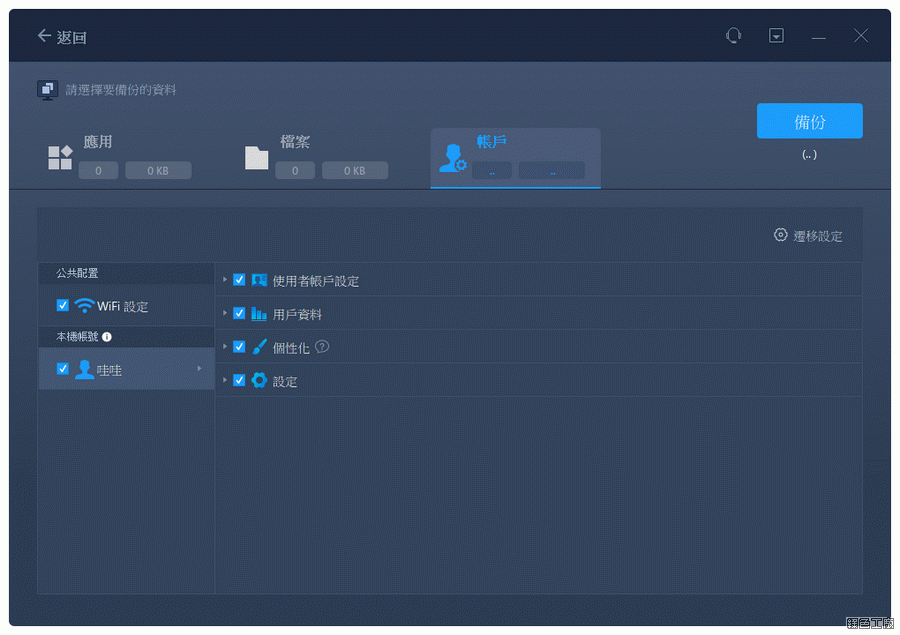Expand the 個性化 tree arrow
Image resolution: width=900 pixels, height=635 pixels.
(x=226, y=346)
